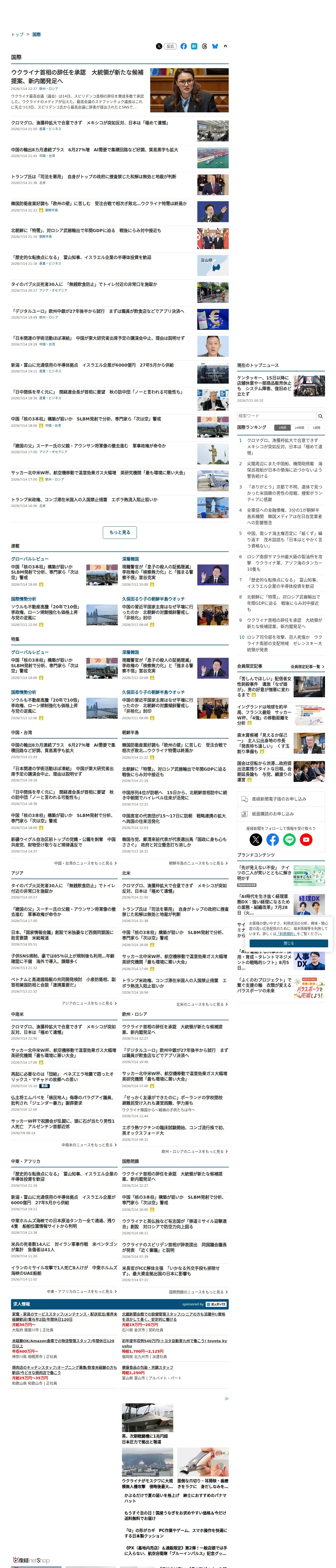This screenshot has height=1568, width=336.
Task: Open the 中国序列4位が訪朝へ headline
Action: coord(174,795)
